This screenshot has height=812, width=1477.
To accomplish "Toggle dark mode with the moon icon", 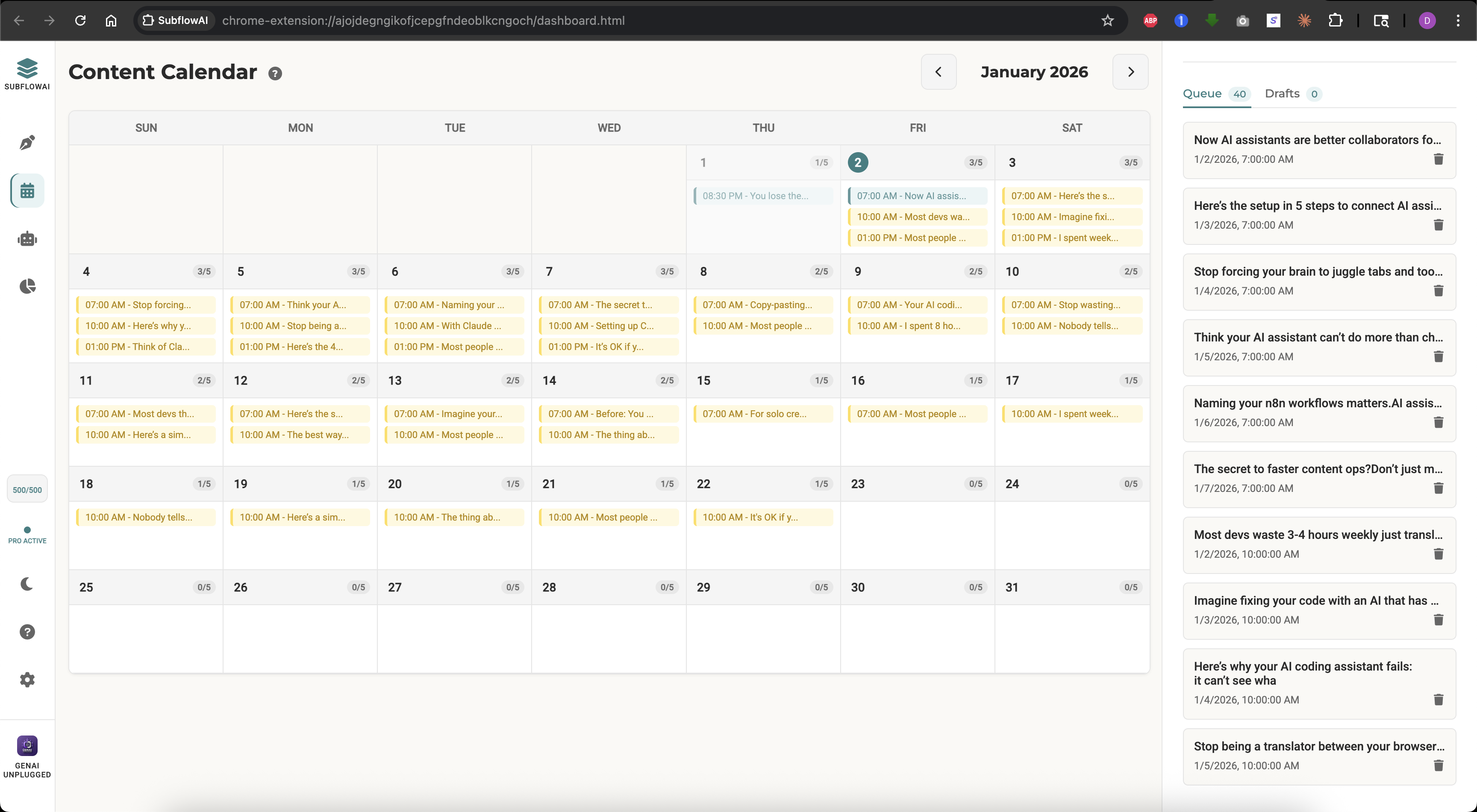I will pos(27,583).
